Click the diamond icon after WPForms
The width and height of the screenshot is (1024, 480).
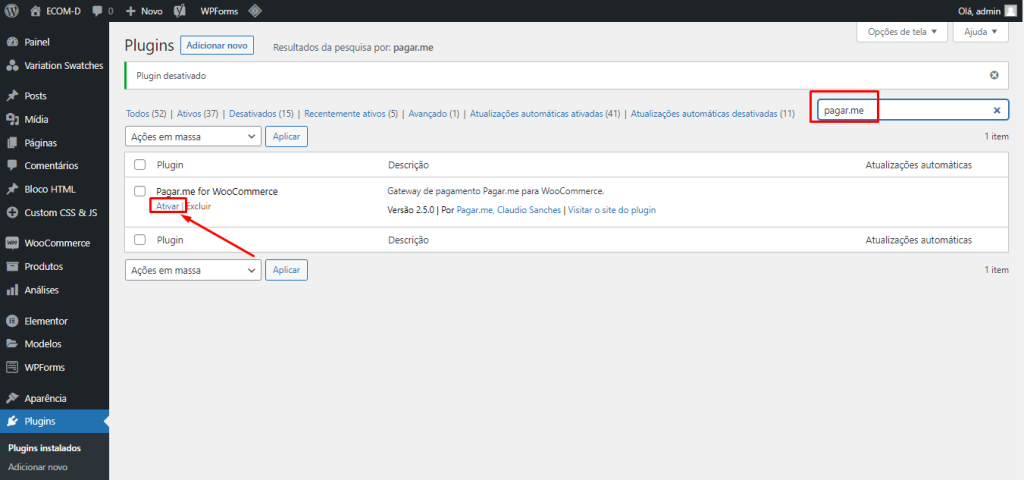point(256,11)
